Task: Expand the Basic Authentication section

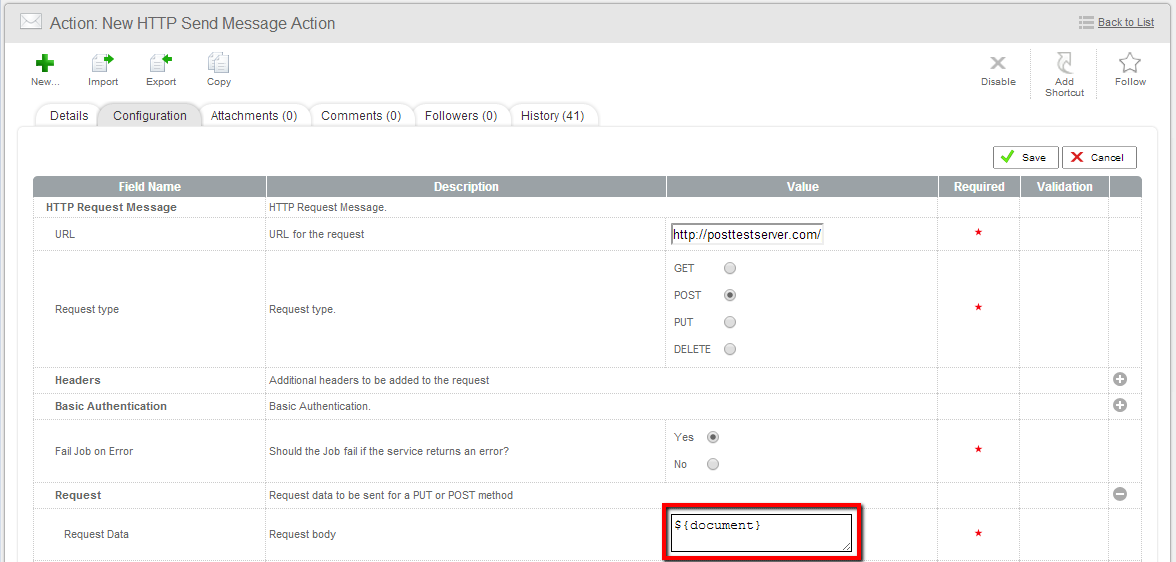Action: pos(1120,406)
